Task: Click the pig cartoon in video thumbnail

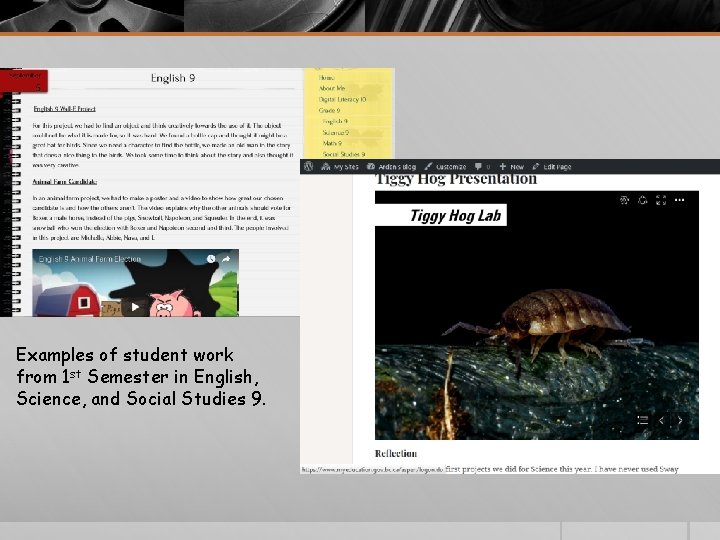Action: (x=172, y=303)
